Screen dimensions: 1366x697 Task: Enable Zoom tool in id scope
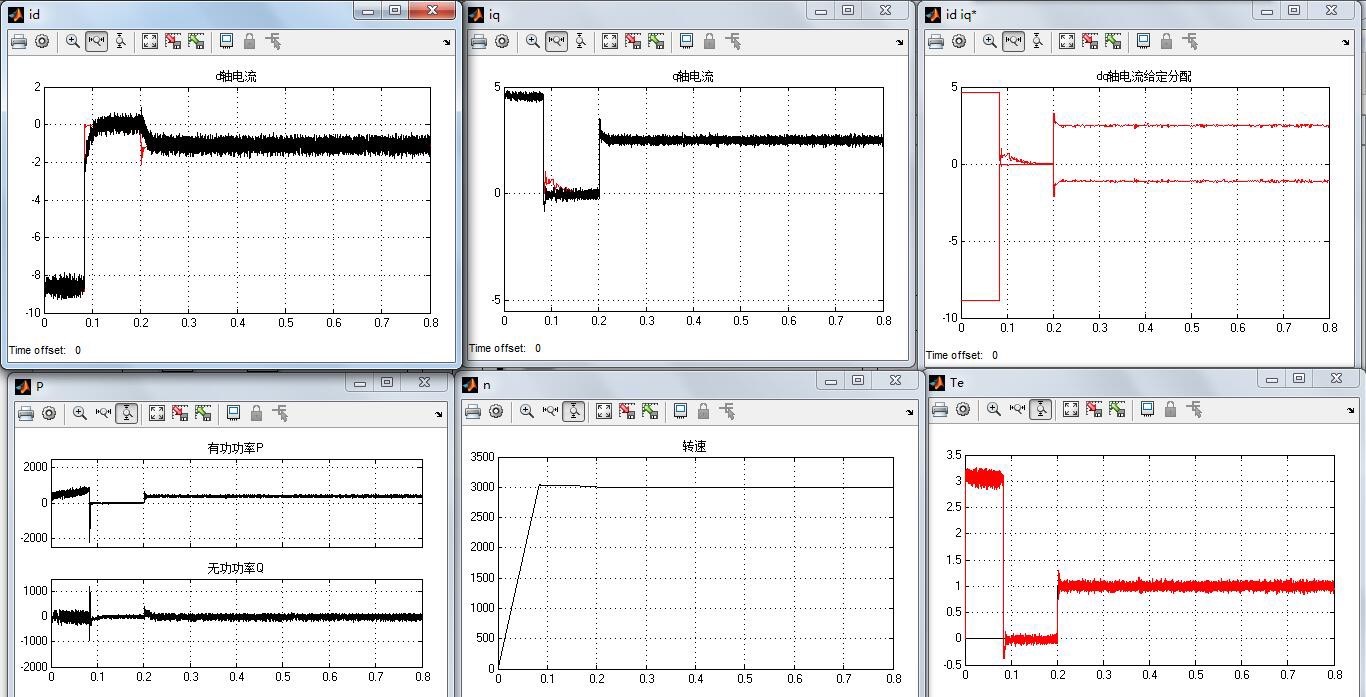point(72,41)
